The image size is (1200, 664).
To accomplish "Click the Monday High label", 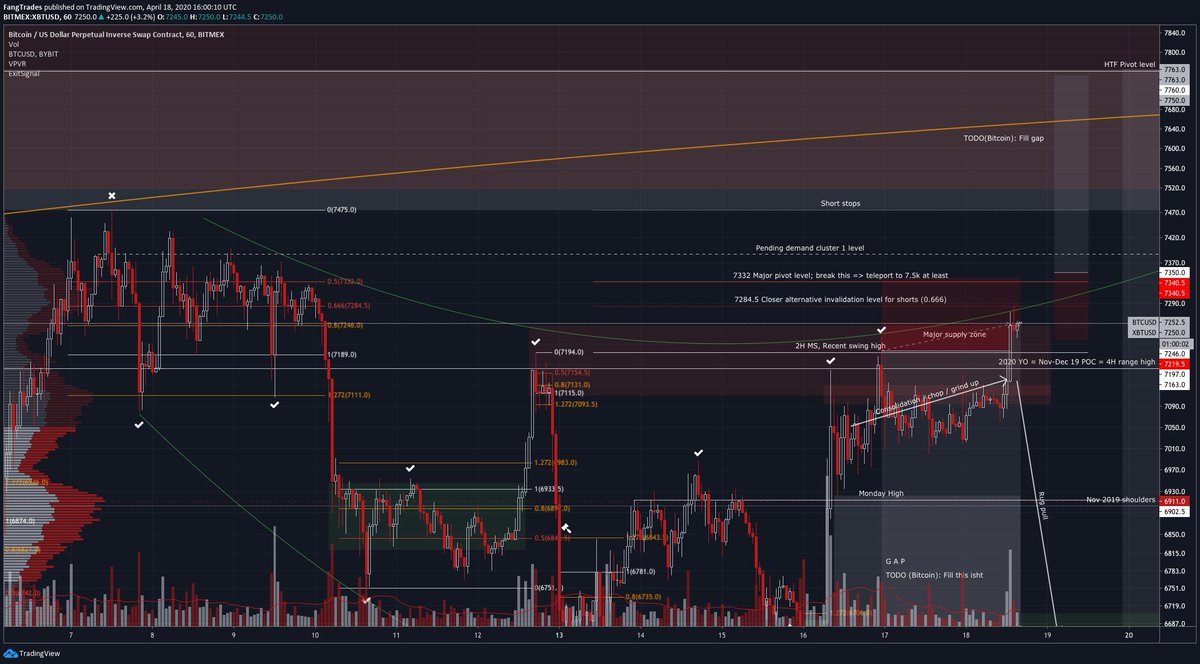I will [x=882, y=493].
